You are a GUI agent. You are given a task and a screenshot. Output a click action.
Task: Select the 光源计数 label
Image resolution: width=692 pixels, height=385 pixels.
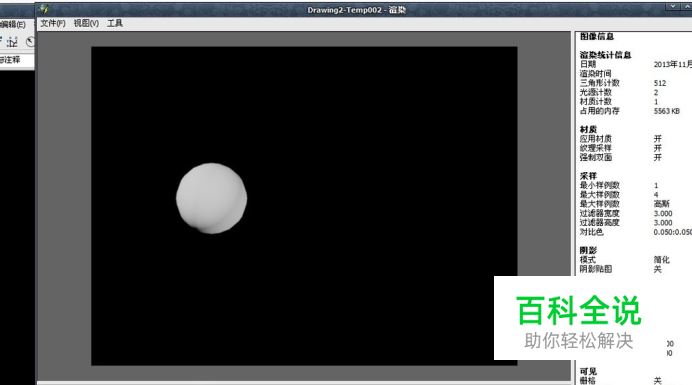tap(596, 92)
